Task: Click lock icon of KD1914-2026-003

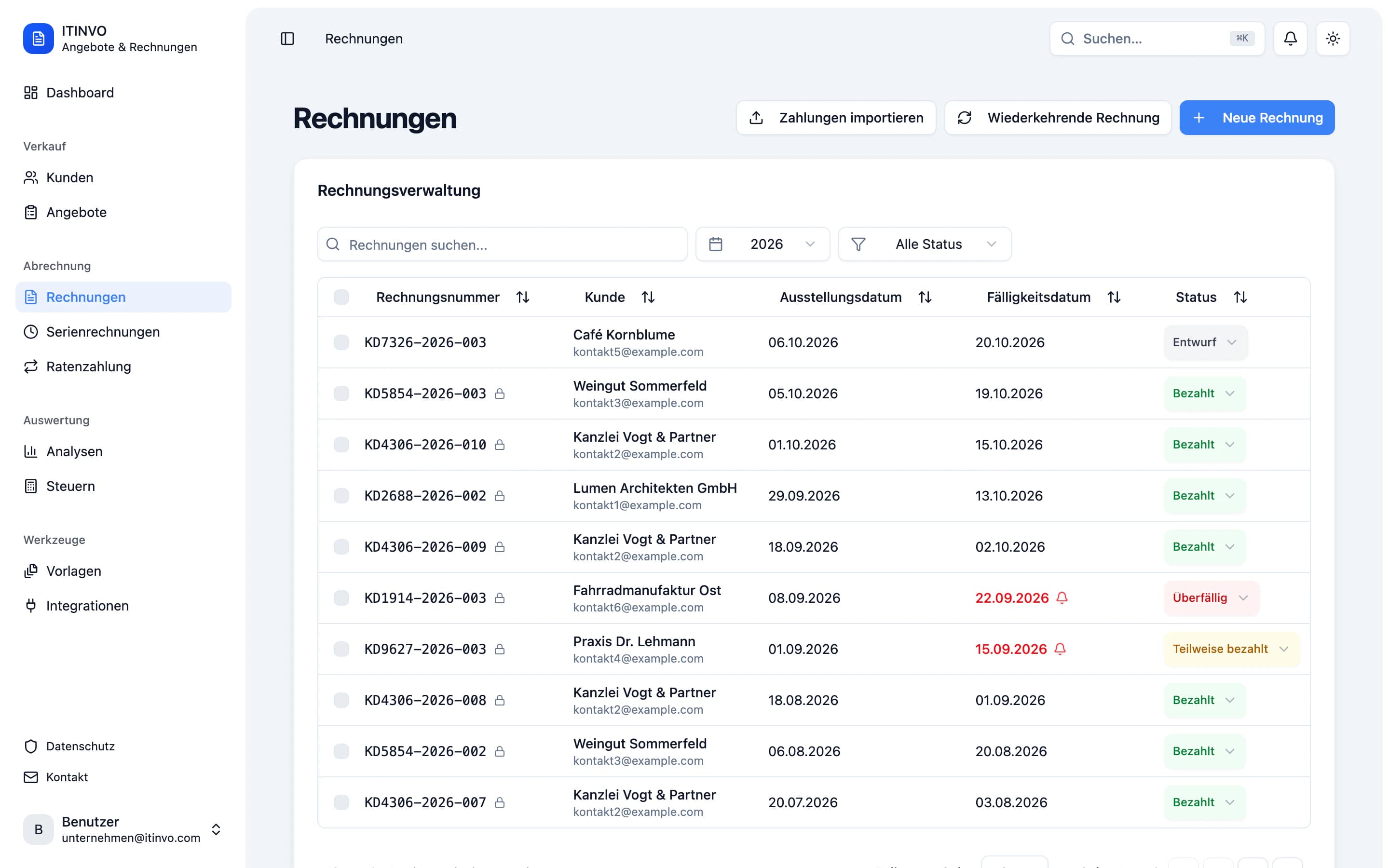Action: (499, 597)
